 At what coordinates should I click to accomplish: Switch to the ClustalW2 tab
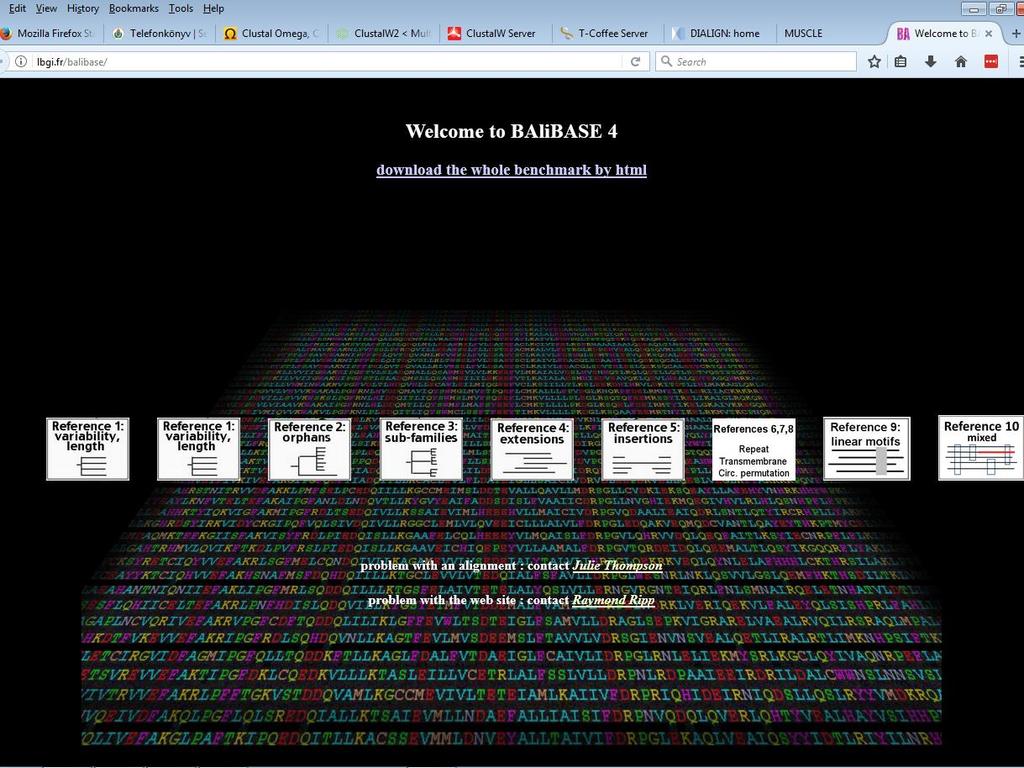pos(383,33)
